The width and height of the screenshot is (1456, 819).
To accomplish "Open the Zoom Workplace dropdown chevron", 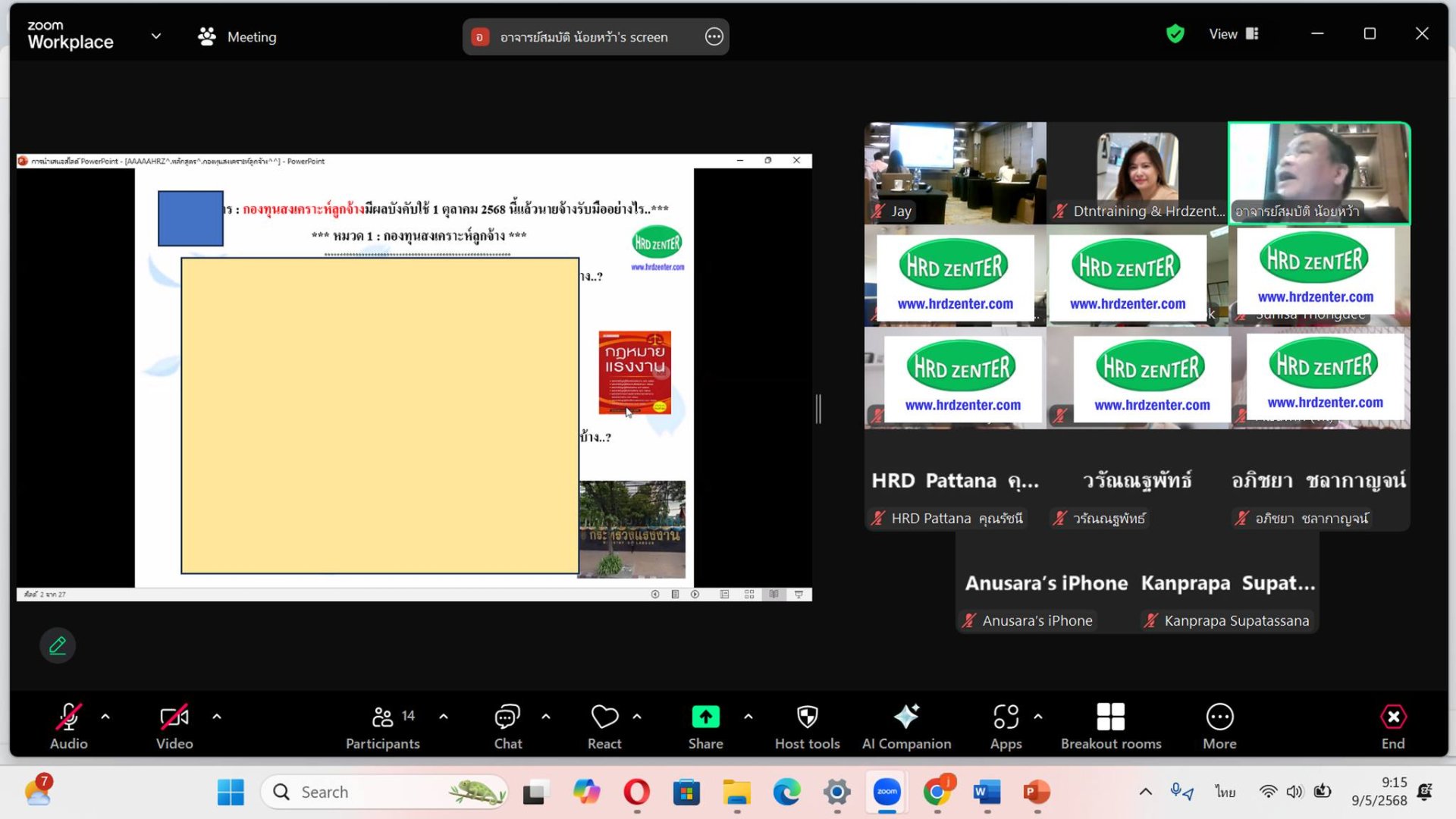I will point(156,36).
